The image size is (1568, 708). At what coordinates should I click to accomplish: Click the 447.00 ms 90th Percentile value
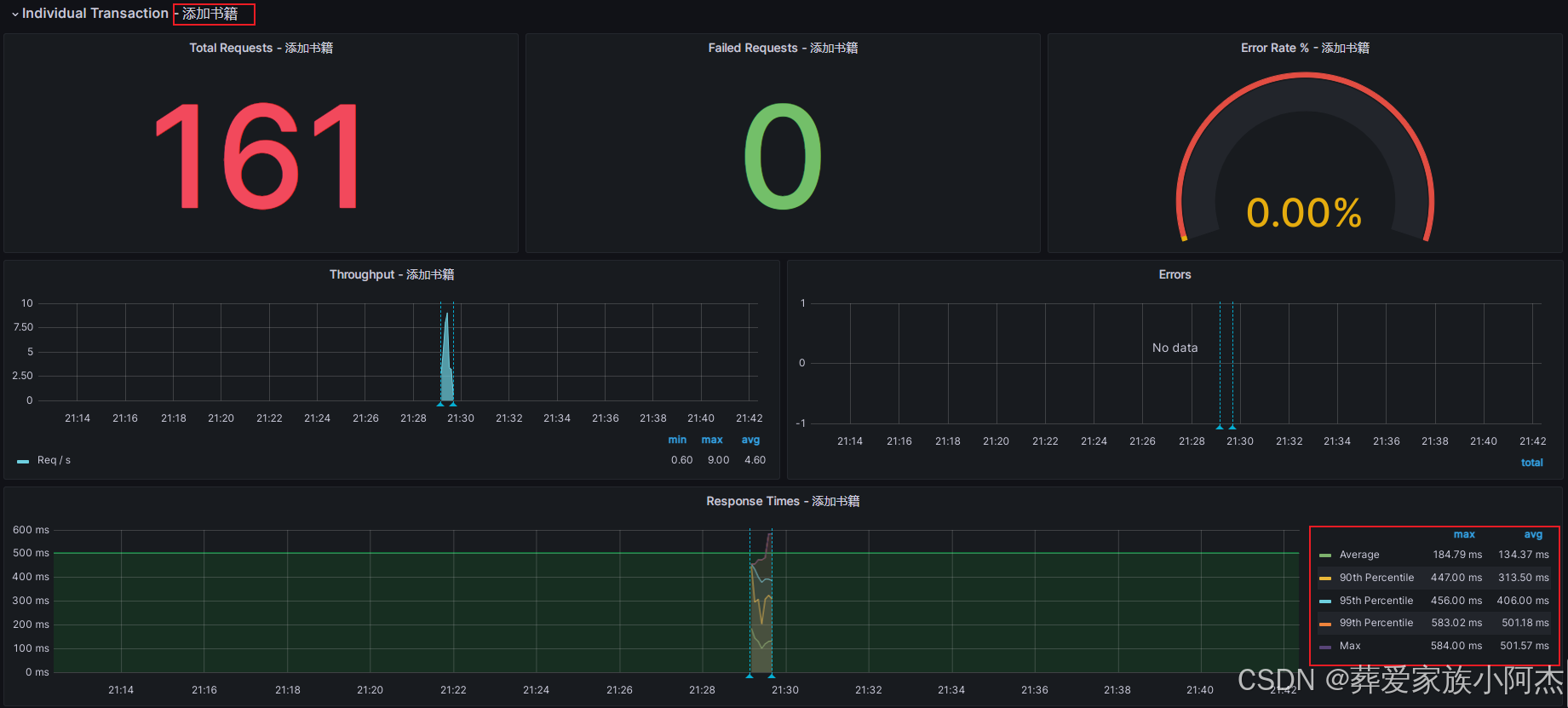tap(1456, 578)
